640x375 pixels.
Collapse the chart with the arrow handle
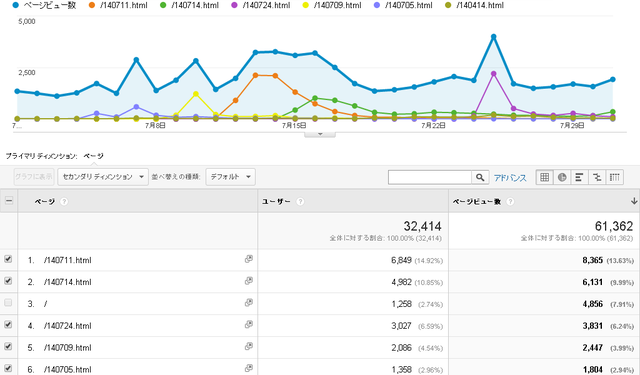click(320, 134)
